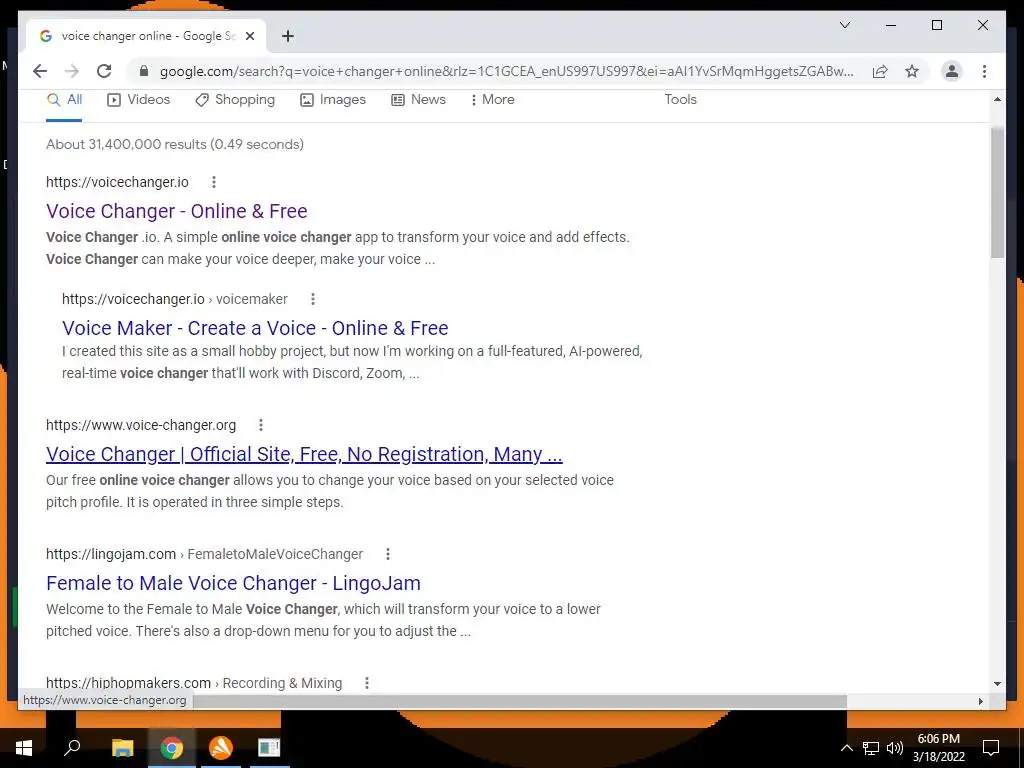Click the lingojam.com FemaletoMaleVoiceChanger breadcrumb
1024x768 pixels.
click(204, 554)
